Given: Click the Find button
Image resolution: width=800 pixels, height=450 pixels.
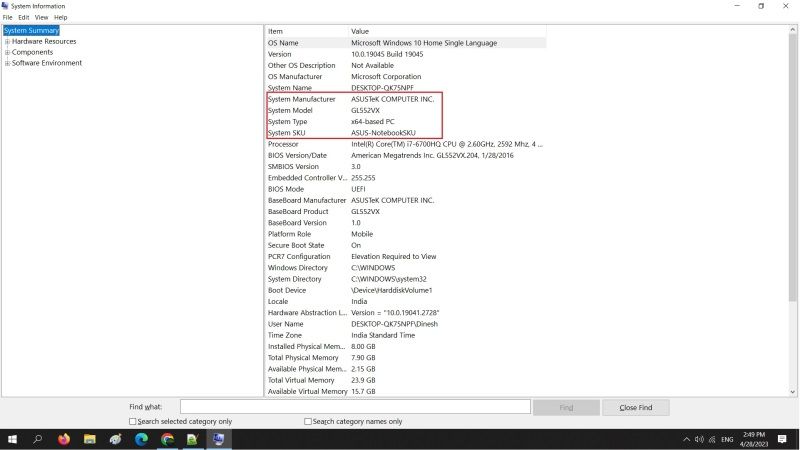Looking at the screenshot, I should click(x=566, y=408).
